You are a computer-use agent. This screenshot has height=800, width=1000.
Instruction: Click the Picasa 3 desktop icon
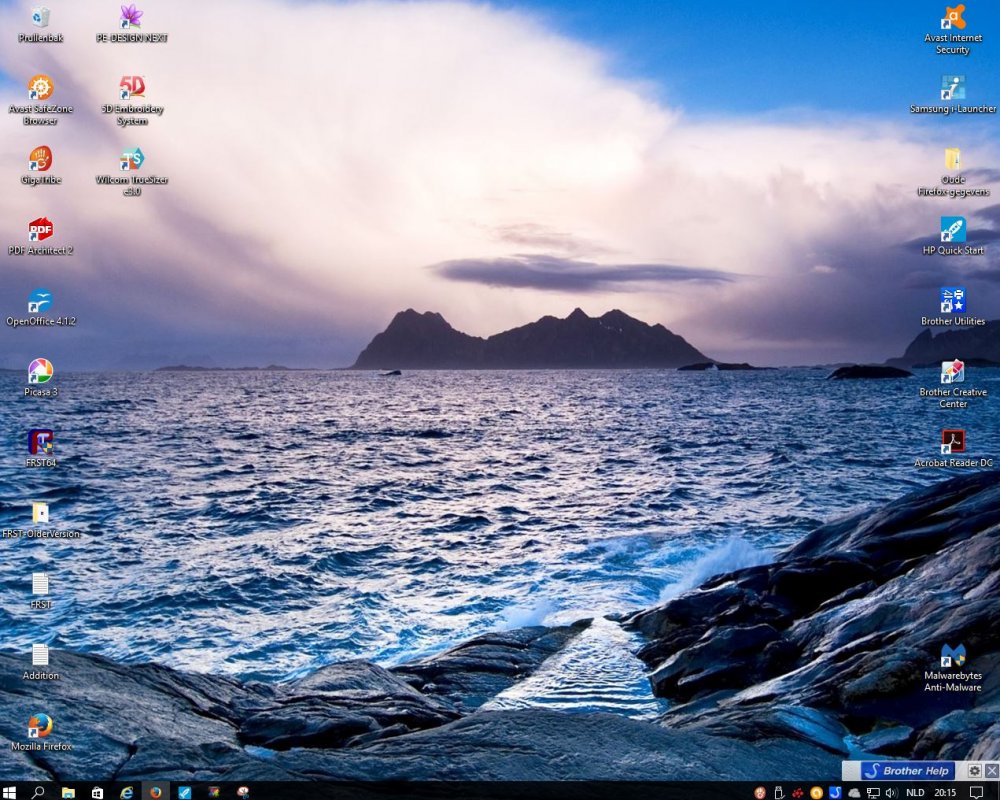coord(40,372)
